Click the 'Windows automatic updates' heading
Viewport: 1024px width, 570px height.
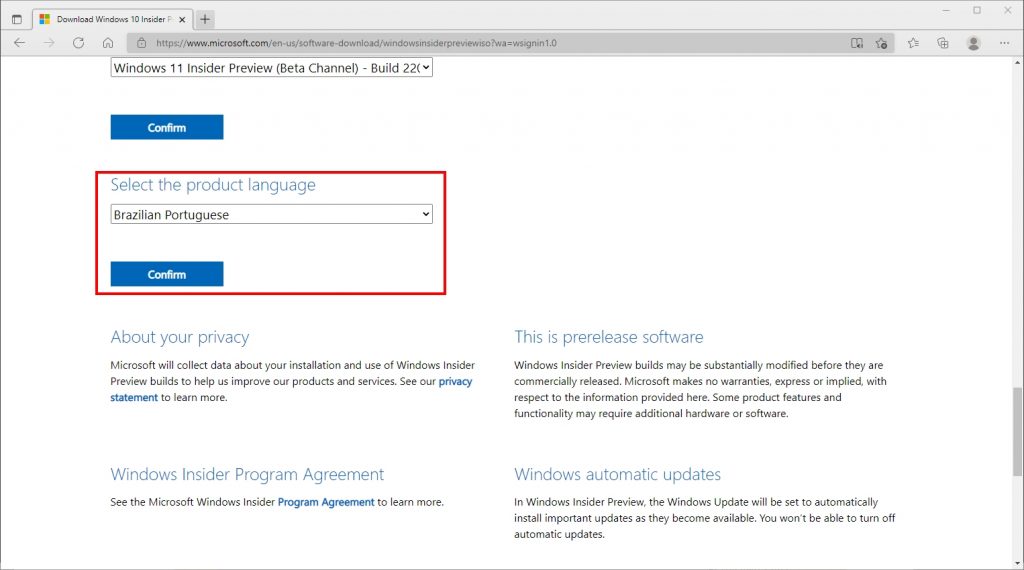pos(617,474)
